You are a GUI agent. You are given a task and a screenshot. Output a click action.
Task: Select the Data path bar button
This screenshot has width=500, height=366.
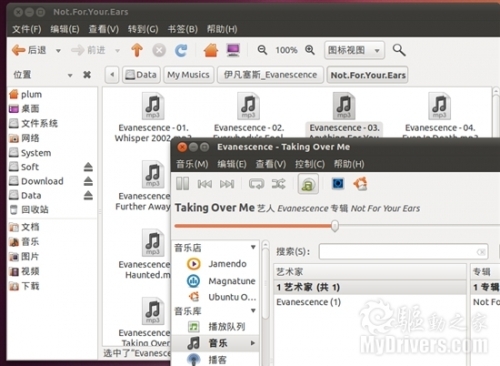141,75
